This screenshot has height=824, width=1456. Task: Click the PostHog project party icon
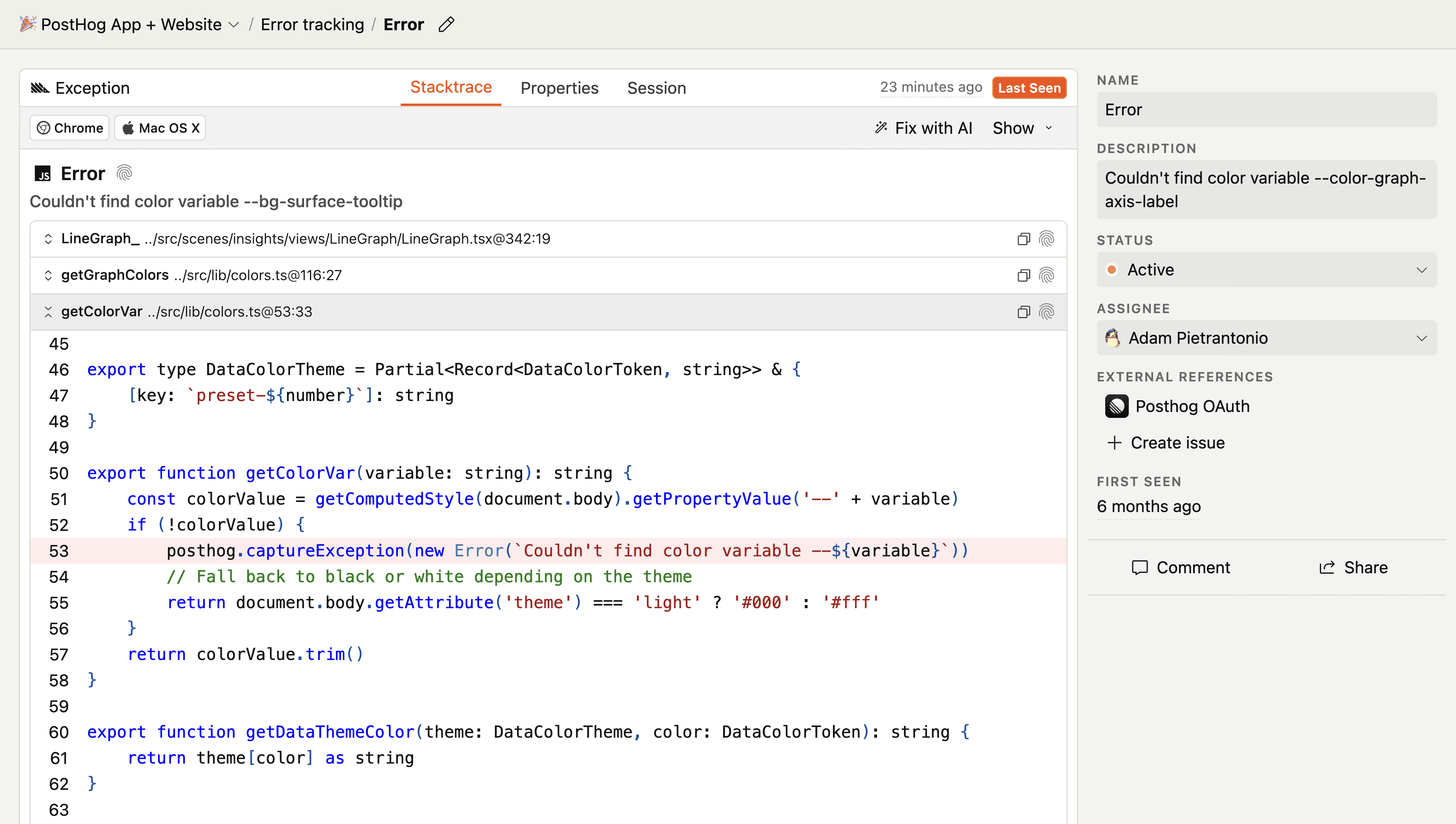pos(28,24)
